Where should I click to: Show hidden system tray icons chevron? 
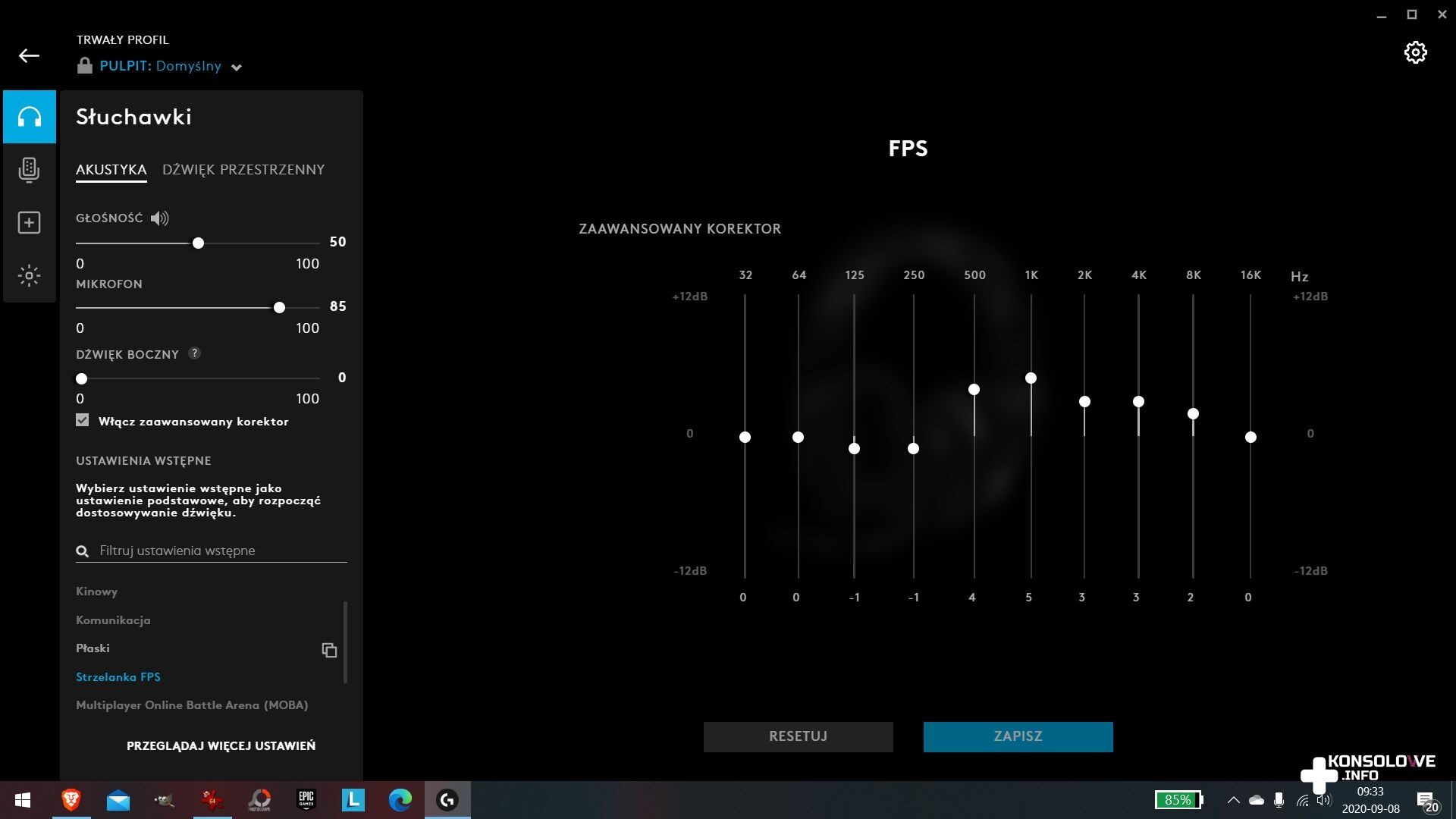[1233, 800]
